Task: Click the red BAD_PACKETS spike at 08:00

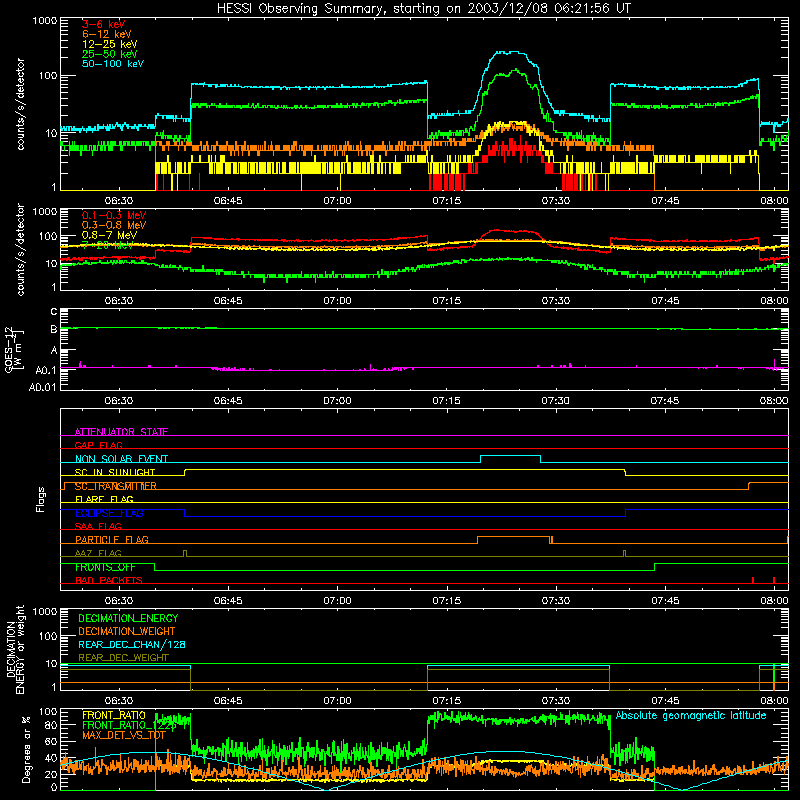Action: (x=774, y=580)
